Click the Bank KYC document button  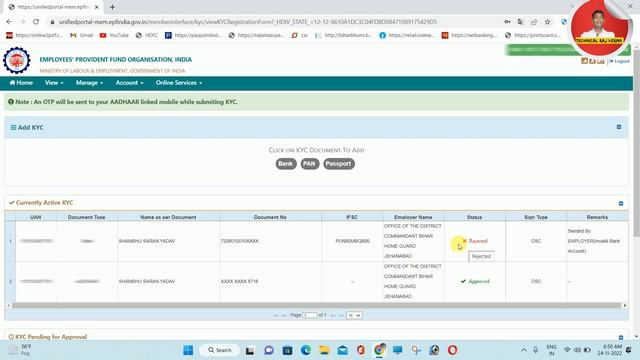point(286,164)
